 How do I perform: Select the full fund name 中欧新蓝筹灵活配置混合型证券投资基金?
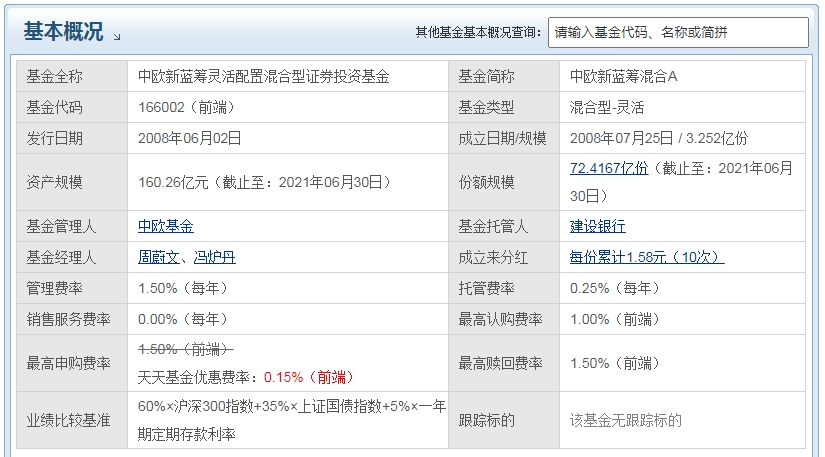(x=264, y=76)
